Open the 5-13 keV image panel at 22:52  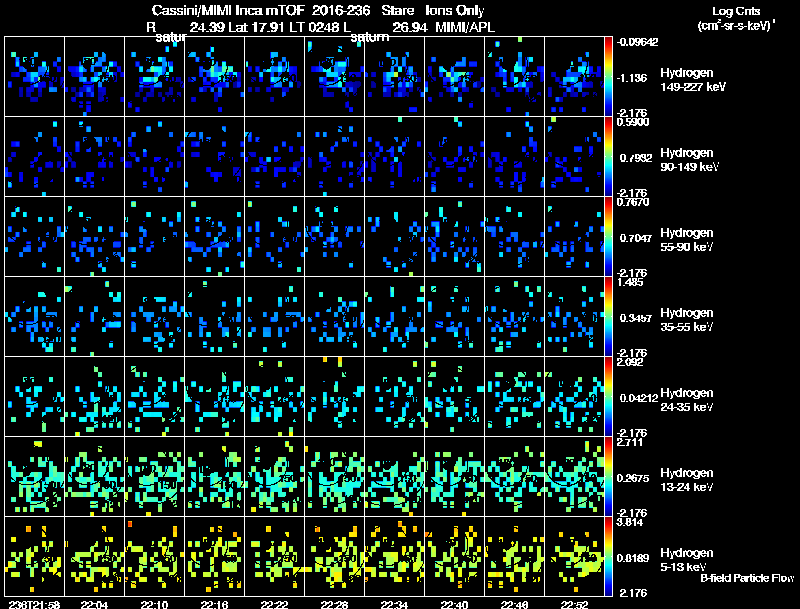[x=574, y=556]
